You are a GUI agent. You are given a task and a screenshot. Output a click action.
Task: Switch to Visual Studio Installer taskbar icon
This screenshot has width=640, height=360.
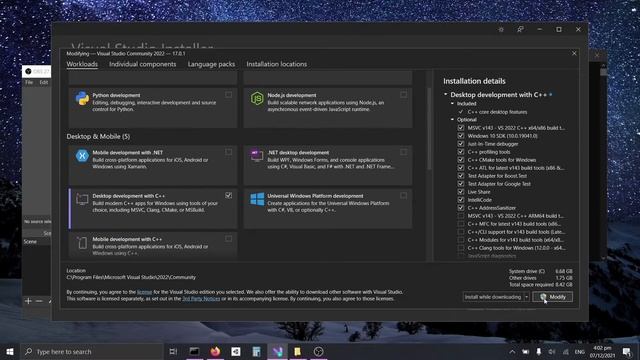(x=277, y=351)
